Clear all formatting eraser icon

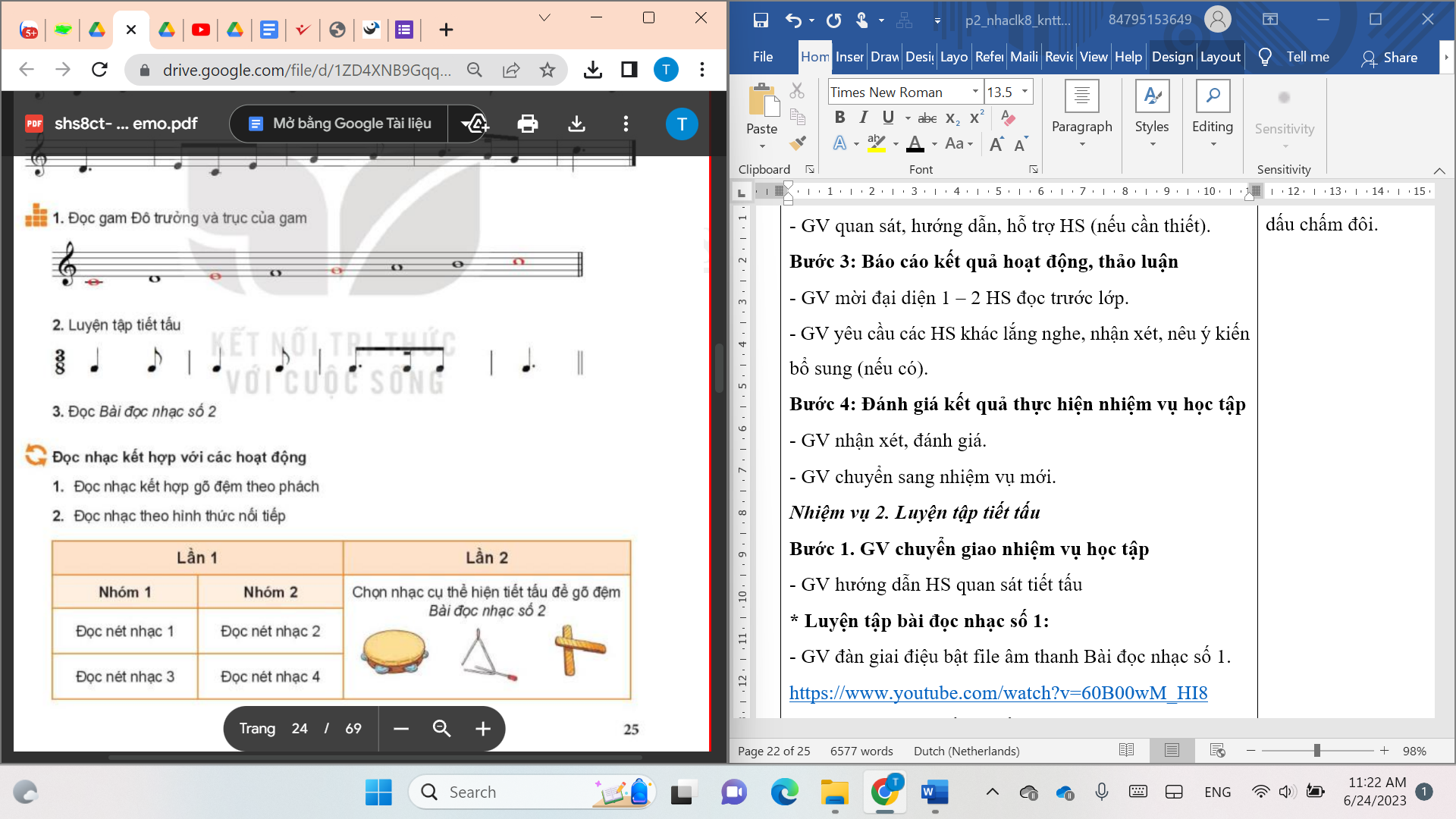point(1008,118)
